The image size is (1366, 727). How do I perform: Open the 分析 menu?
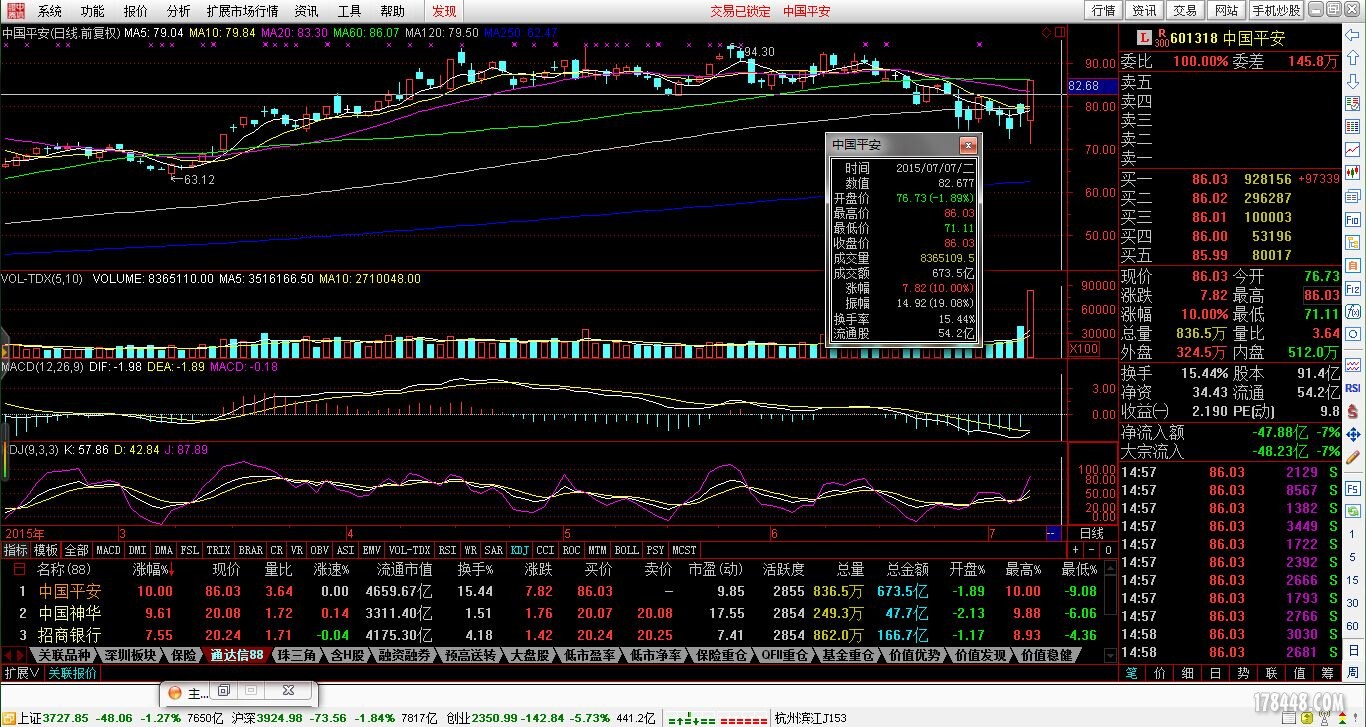pyautogui.click(x=178, y=11)
